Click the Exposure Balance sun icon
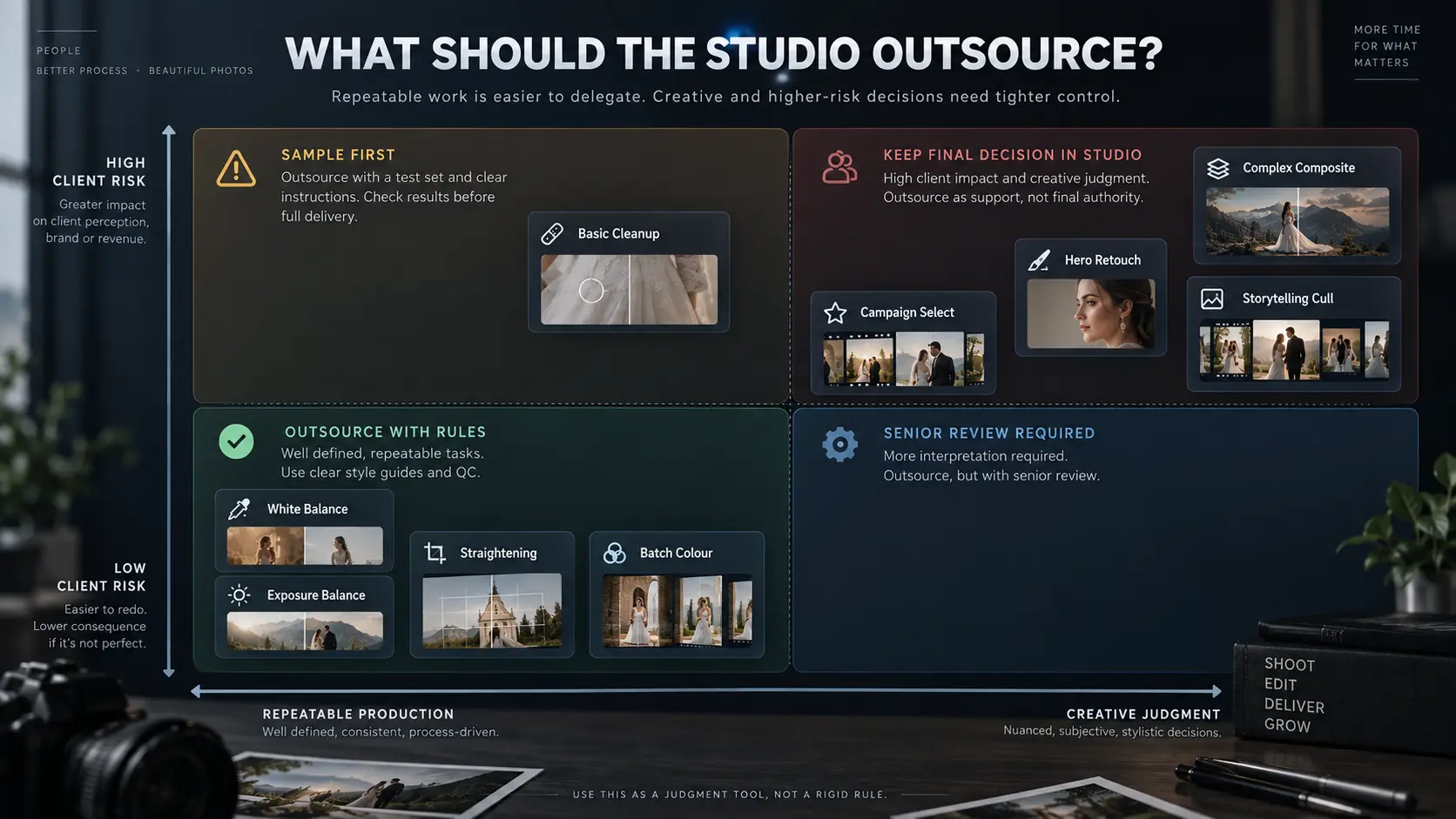 pyautogui.click(x=239, y=594)
